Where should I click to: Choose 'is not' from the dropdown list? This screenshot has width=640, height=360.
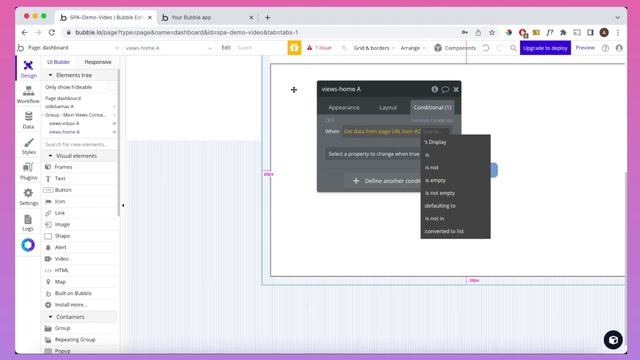456,167
